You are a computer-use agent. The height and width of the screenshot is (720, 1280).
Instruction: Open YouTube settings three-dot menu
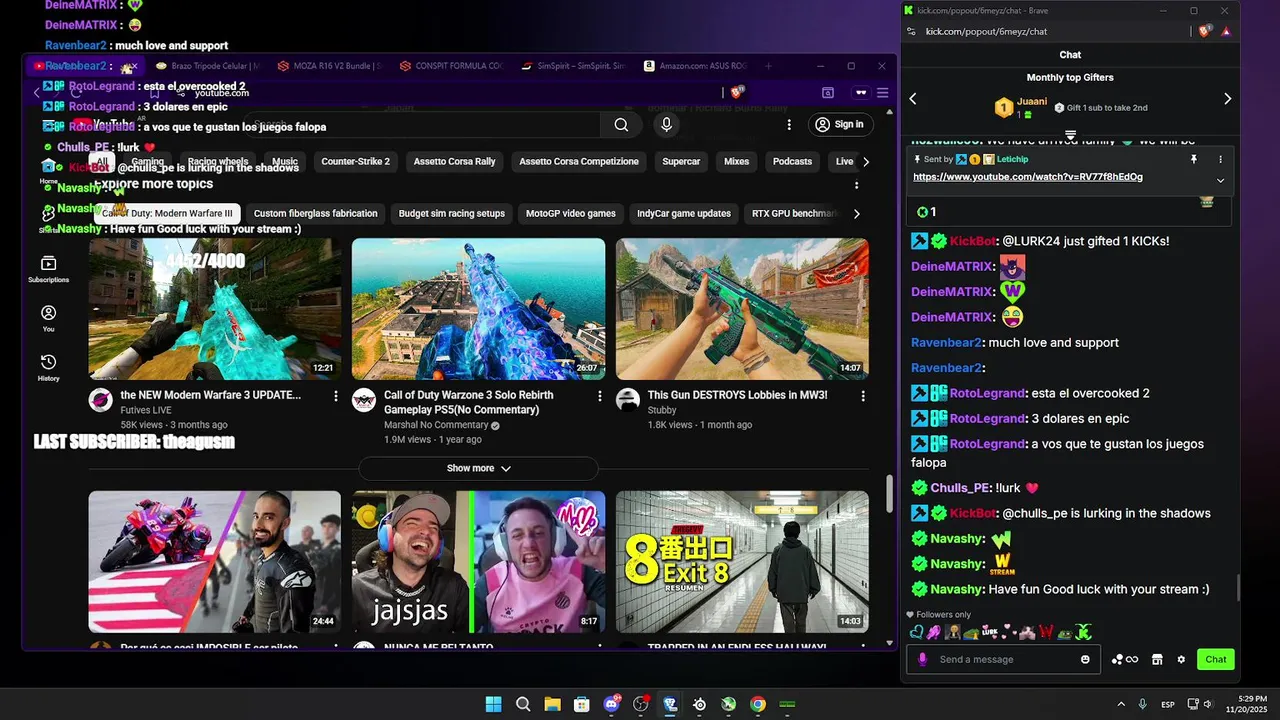pos(789,125)
